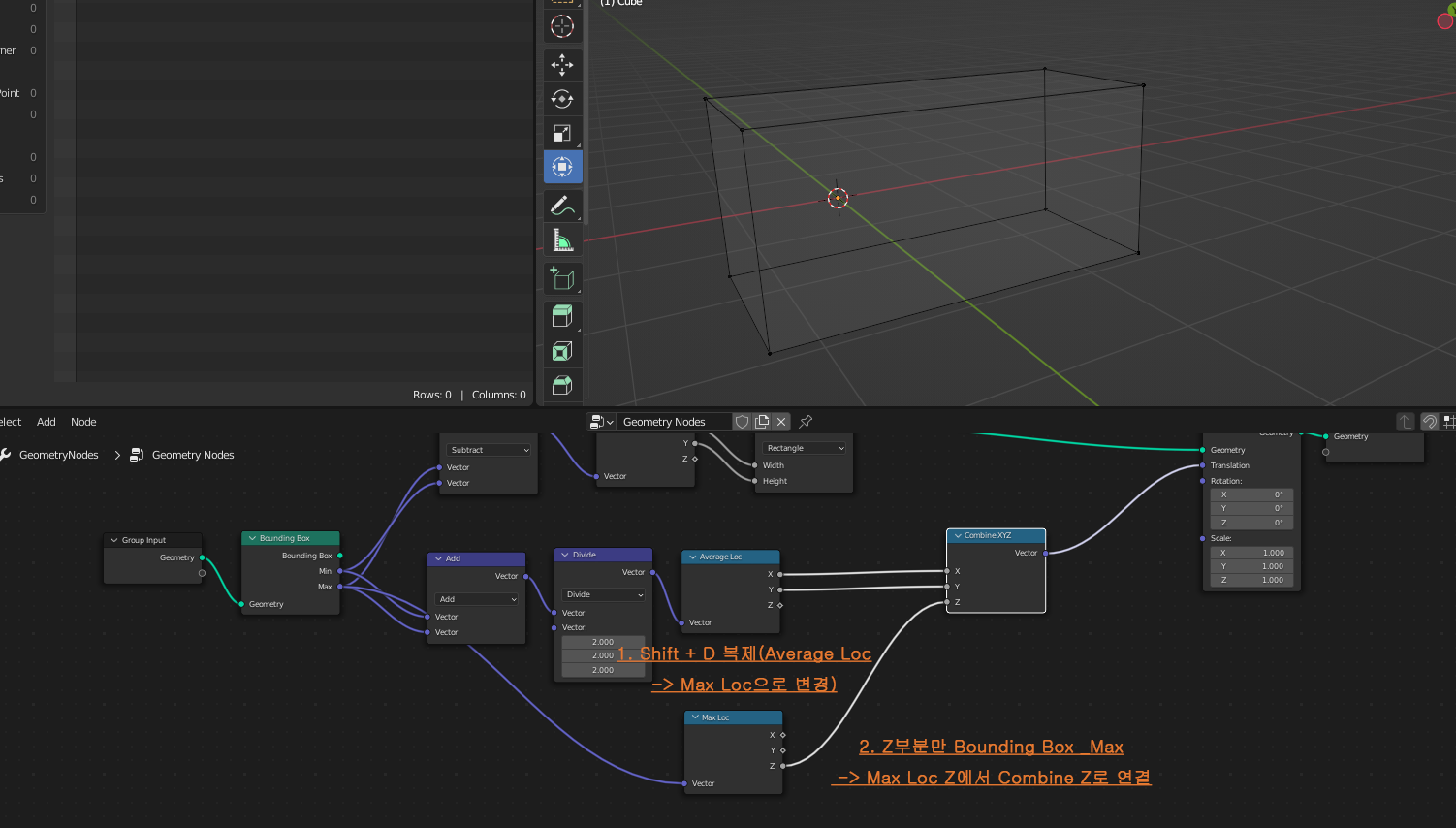Select the Bevel tool
This screenshot has width=1456, height=828.
click(562, 385)
